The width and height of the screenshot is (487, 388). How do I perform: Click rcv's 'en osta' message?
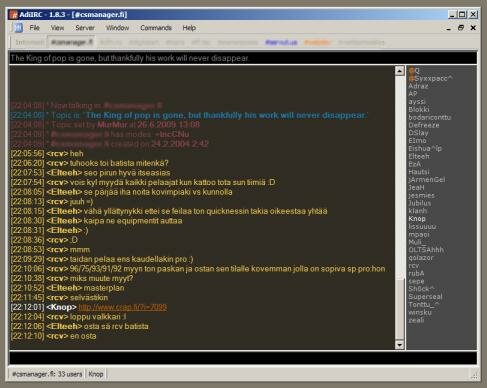[54, 336]
